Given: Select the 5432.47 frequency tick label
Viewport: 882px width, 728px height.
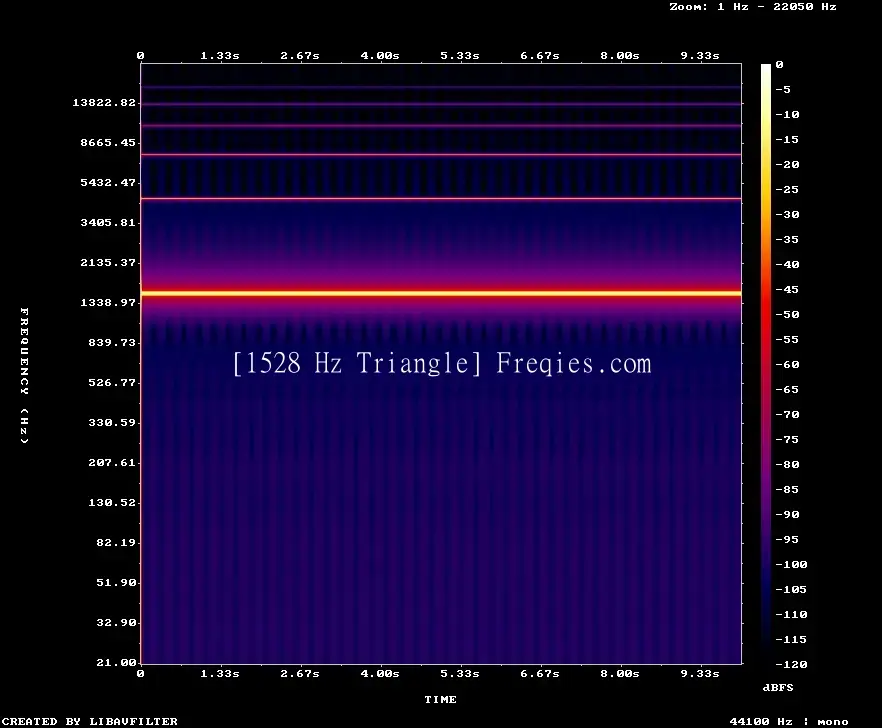Looking at the screenshot, I should [x=108, y=182].
